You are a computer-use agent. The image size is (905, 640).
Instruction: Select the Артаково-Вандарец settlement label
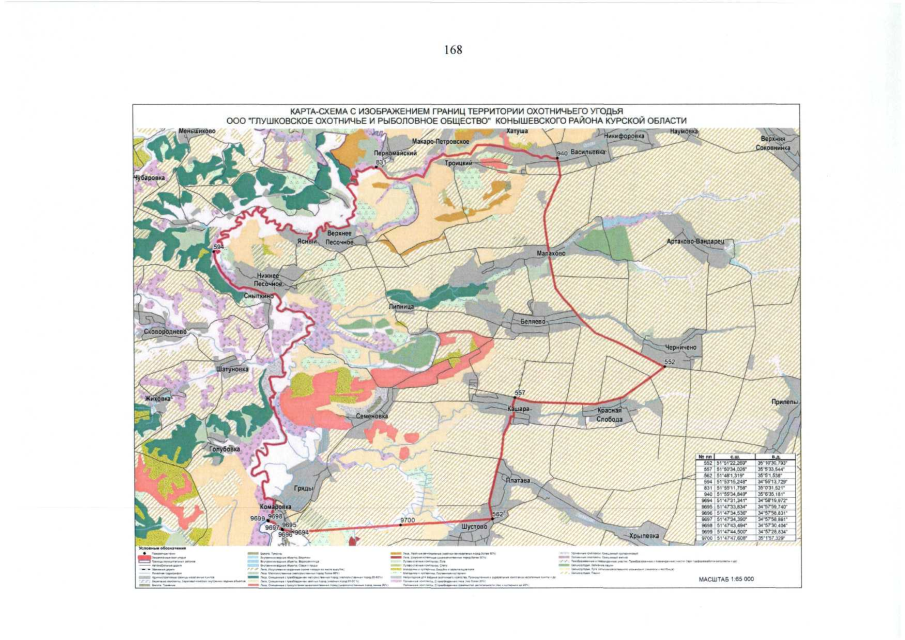[x=695, y=241]
